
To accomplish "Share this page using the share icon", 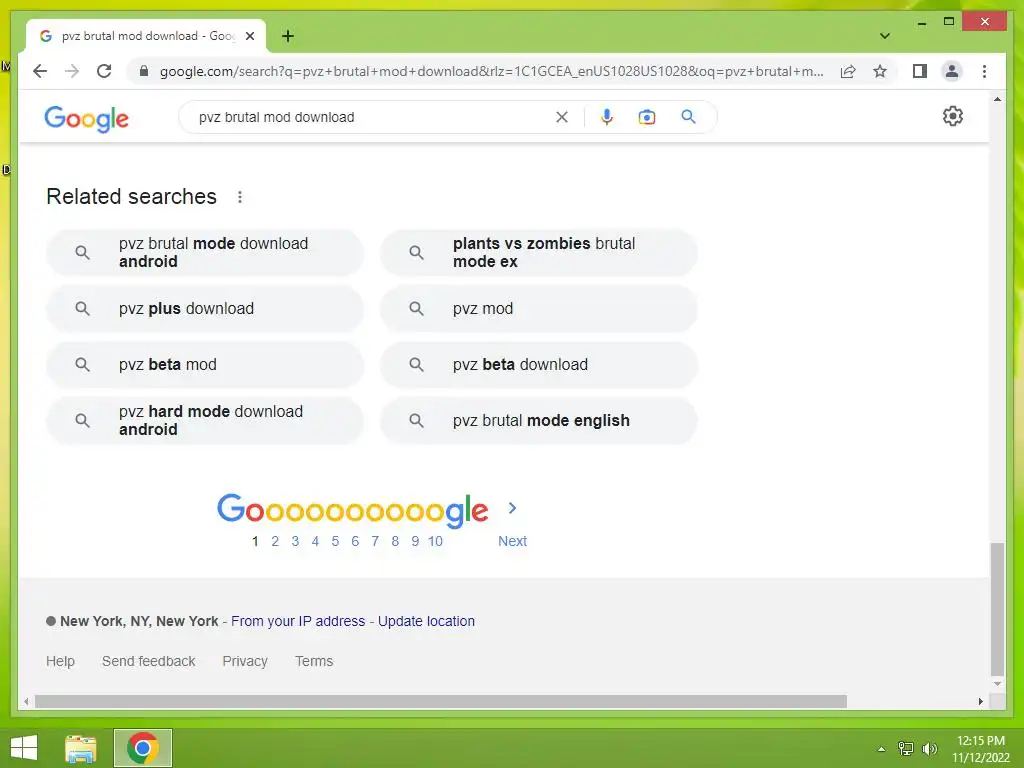I will (848, 71).
